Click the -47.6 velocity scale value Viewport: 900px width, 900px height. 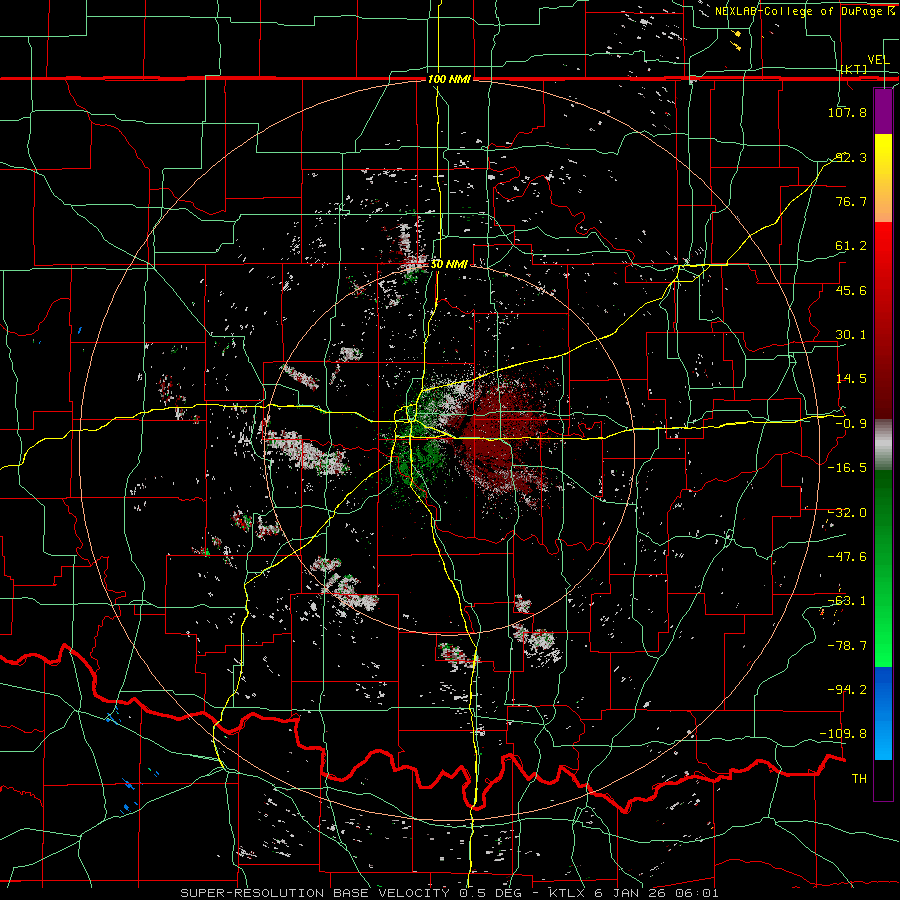[847, 557]
